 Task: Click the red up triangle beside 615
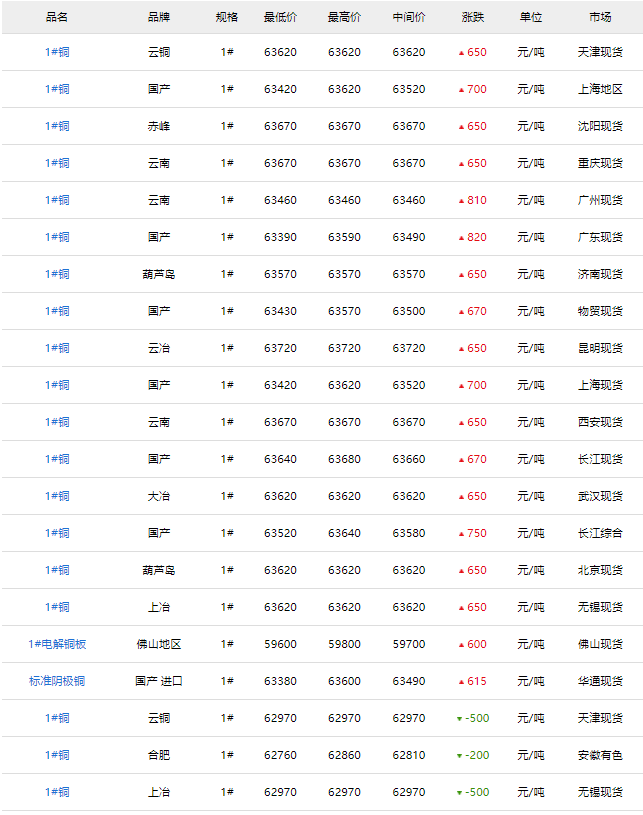(461, 681)
